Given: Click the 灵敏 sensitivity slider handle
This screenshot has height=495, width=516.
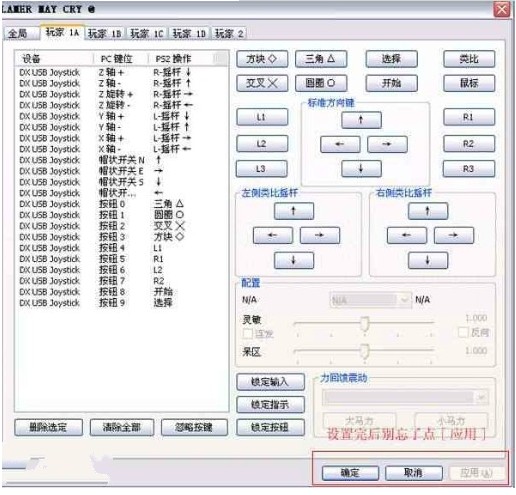Looking at the screenshot, I should click(x=365, y=323).
